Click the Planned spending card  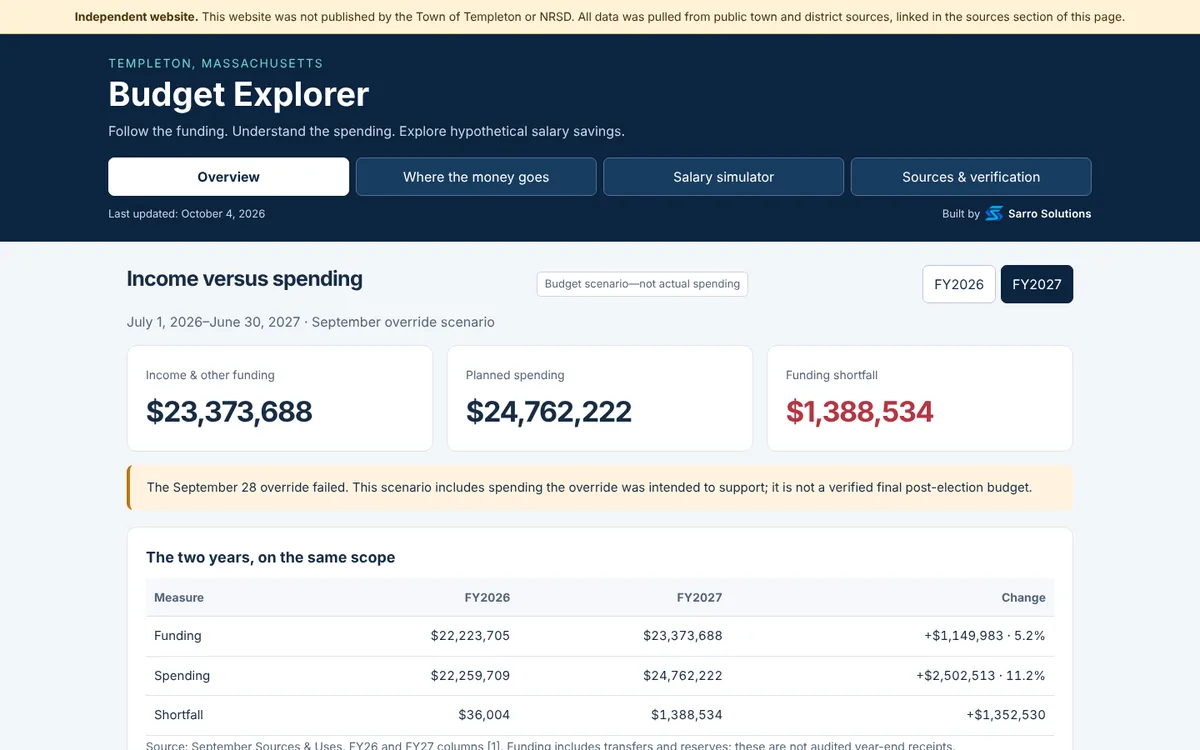tap(600, 398)
